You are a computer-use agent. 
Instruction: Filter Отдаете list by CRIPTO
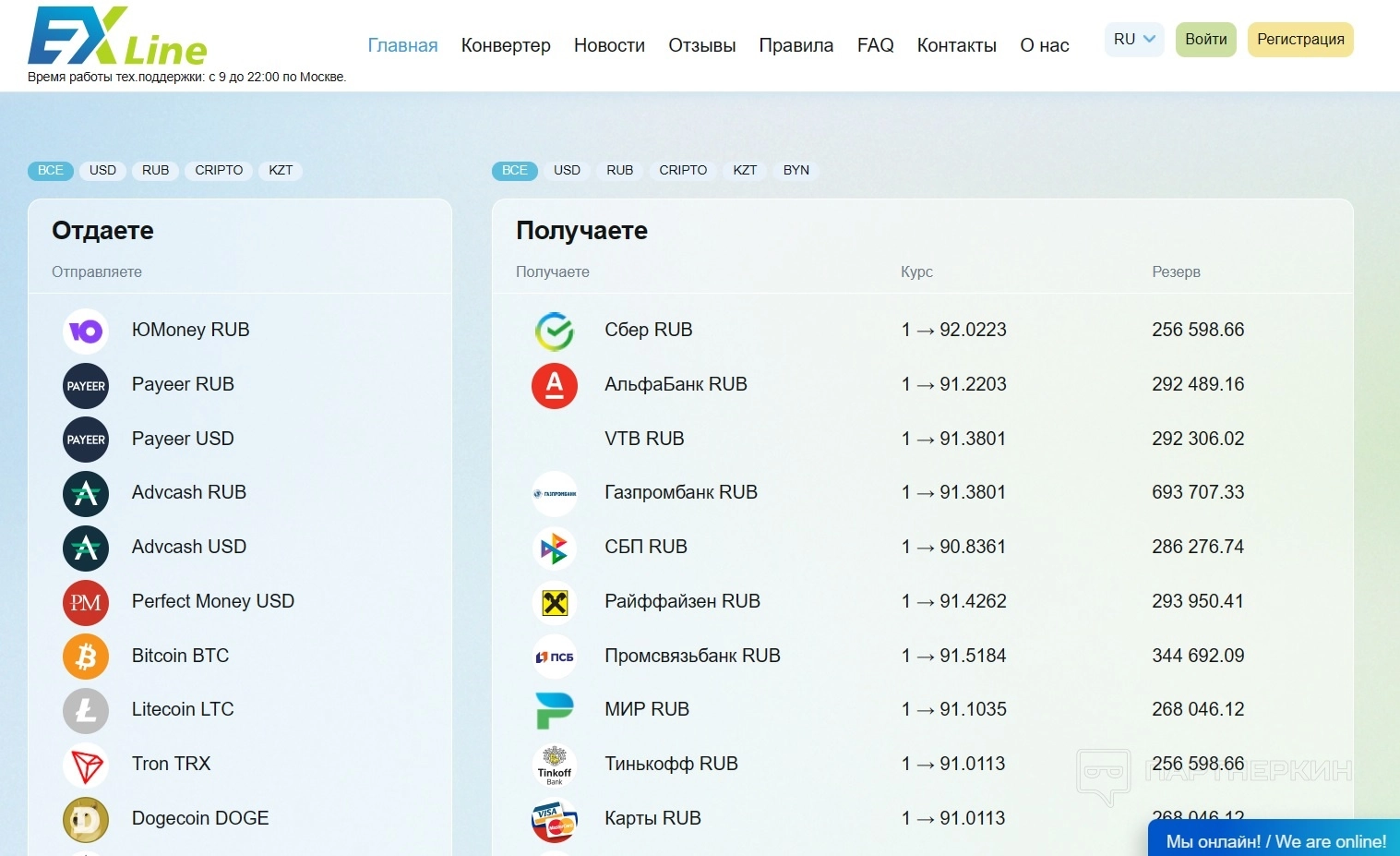219,170
